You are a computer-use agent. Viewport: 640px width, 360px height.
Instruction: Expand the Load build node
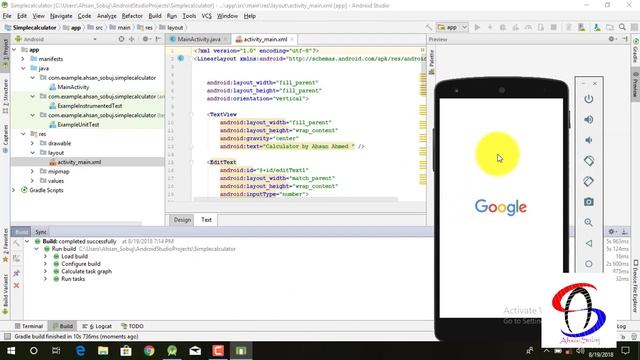tap(45, 256)
